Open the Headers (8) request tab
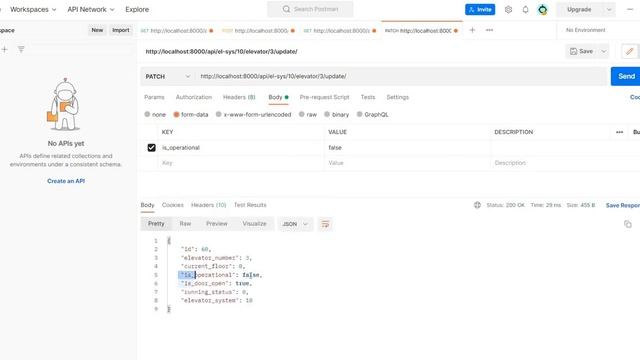Screen dimensions: 640x360 point(239,97)
